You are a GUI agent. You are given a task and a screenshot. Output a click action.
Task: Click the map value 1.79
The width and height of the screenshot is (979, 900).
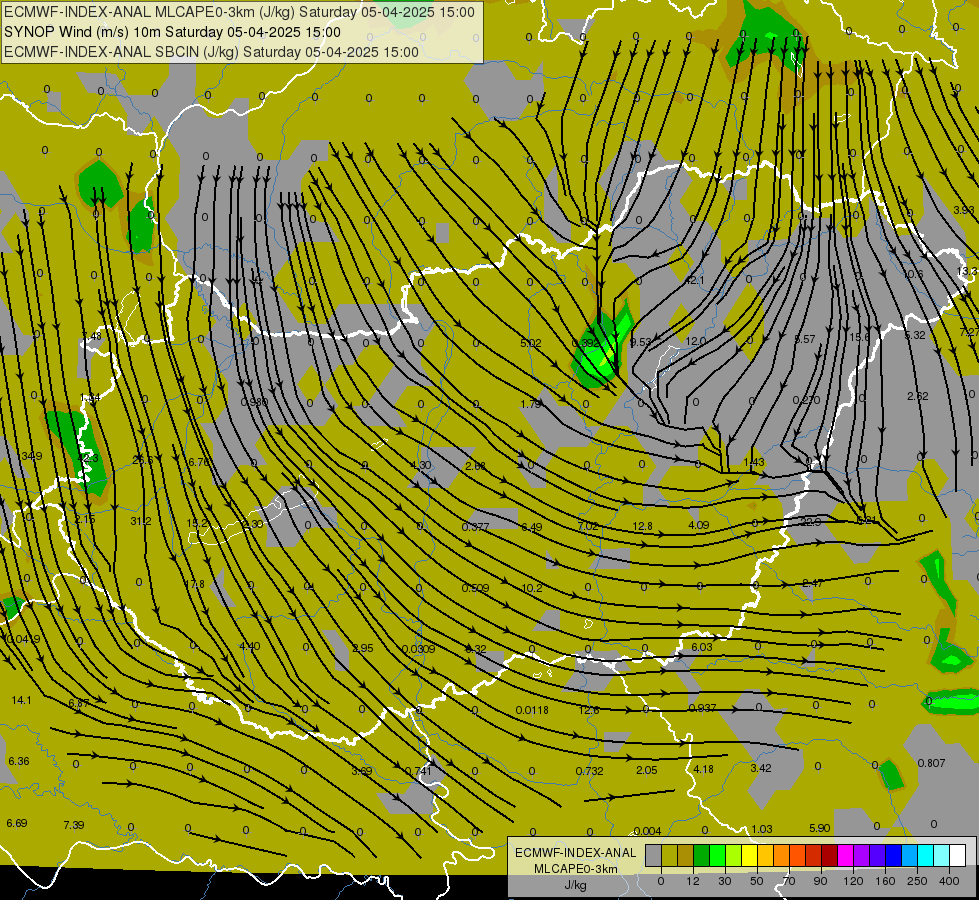[x=531, y=404]
